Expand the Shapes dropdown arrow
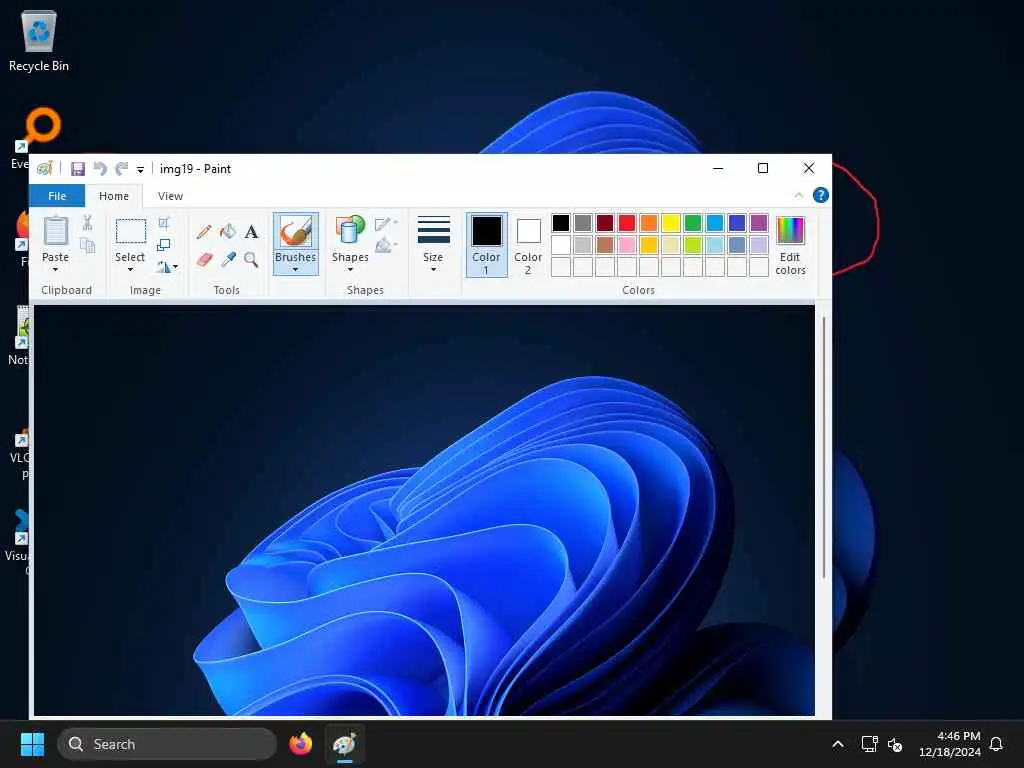The height and width of the screenshot is (768, 1024). click(x=350, y=269)
